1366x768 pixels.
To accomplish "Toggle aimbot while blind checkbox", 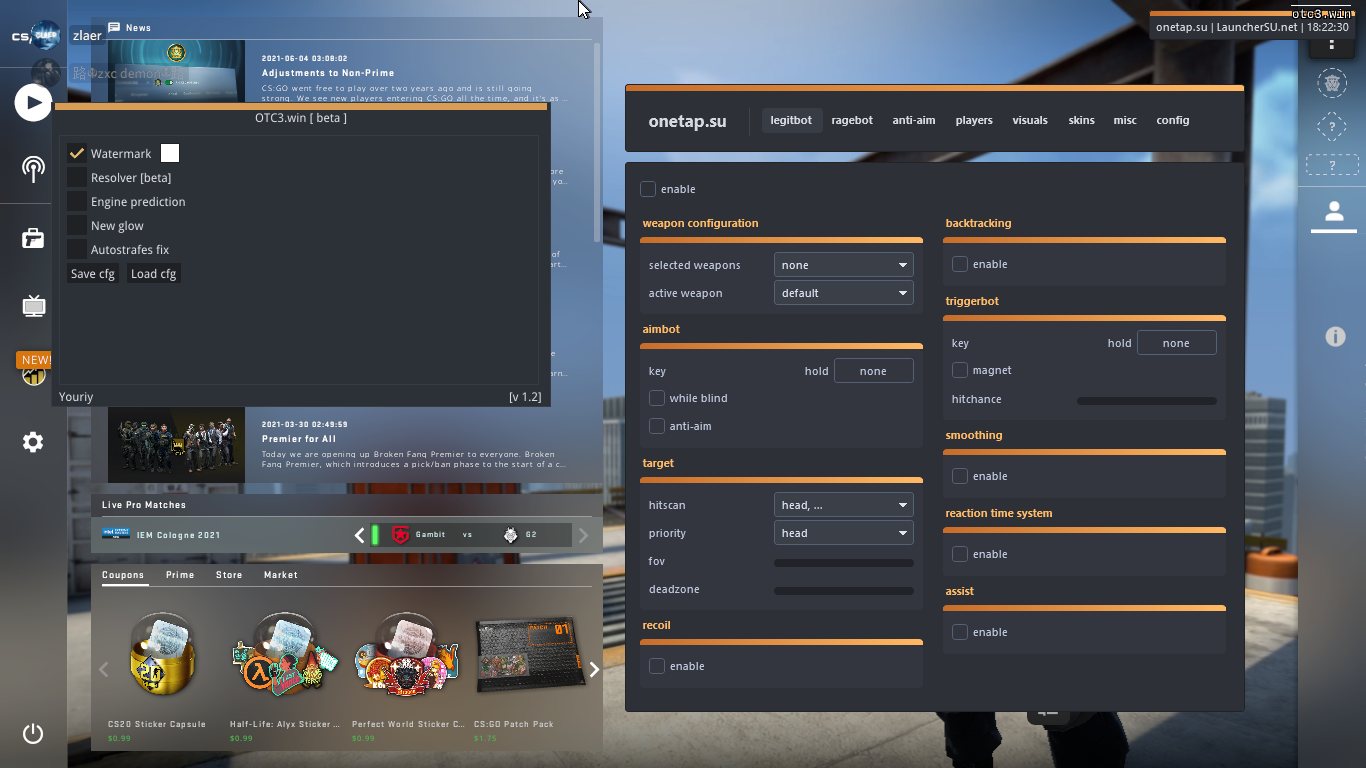I will point(657,398).
